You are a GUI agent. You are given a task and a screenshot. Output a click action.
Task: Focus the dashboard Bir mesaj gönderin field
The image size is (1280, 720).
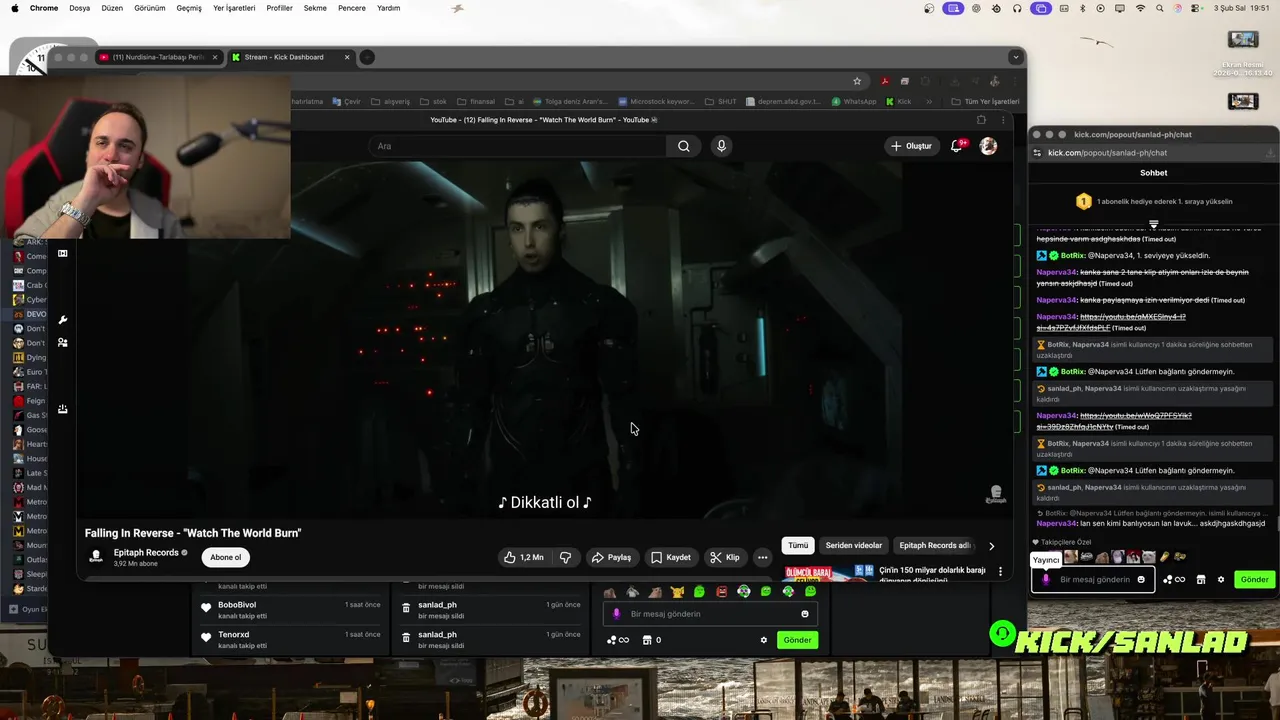709,614
